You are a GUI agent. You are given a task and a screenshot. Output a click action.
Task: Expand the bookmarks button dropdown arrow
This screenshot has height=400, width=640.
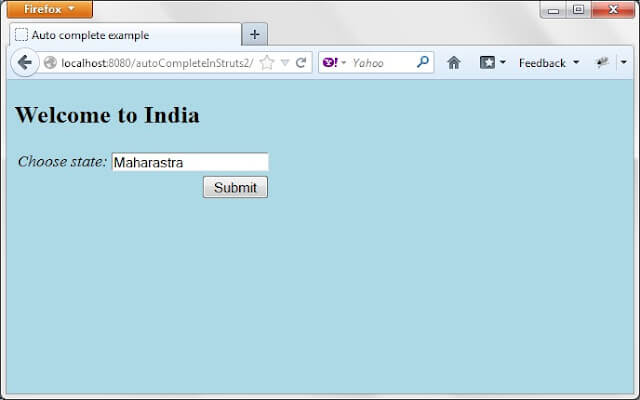(503, 62)
